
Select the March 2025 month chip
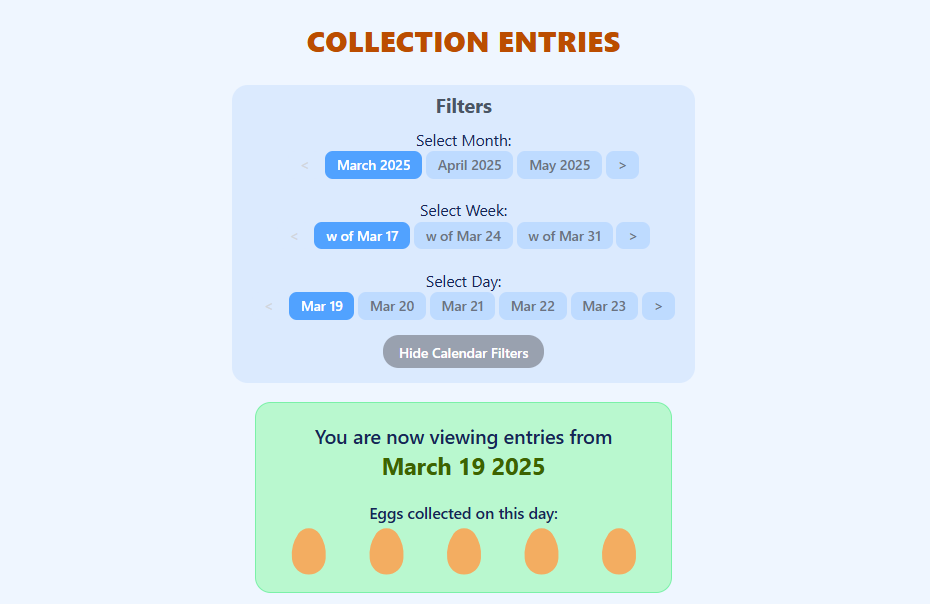coord(373,165)
